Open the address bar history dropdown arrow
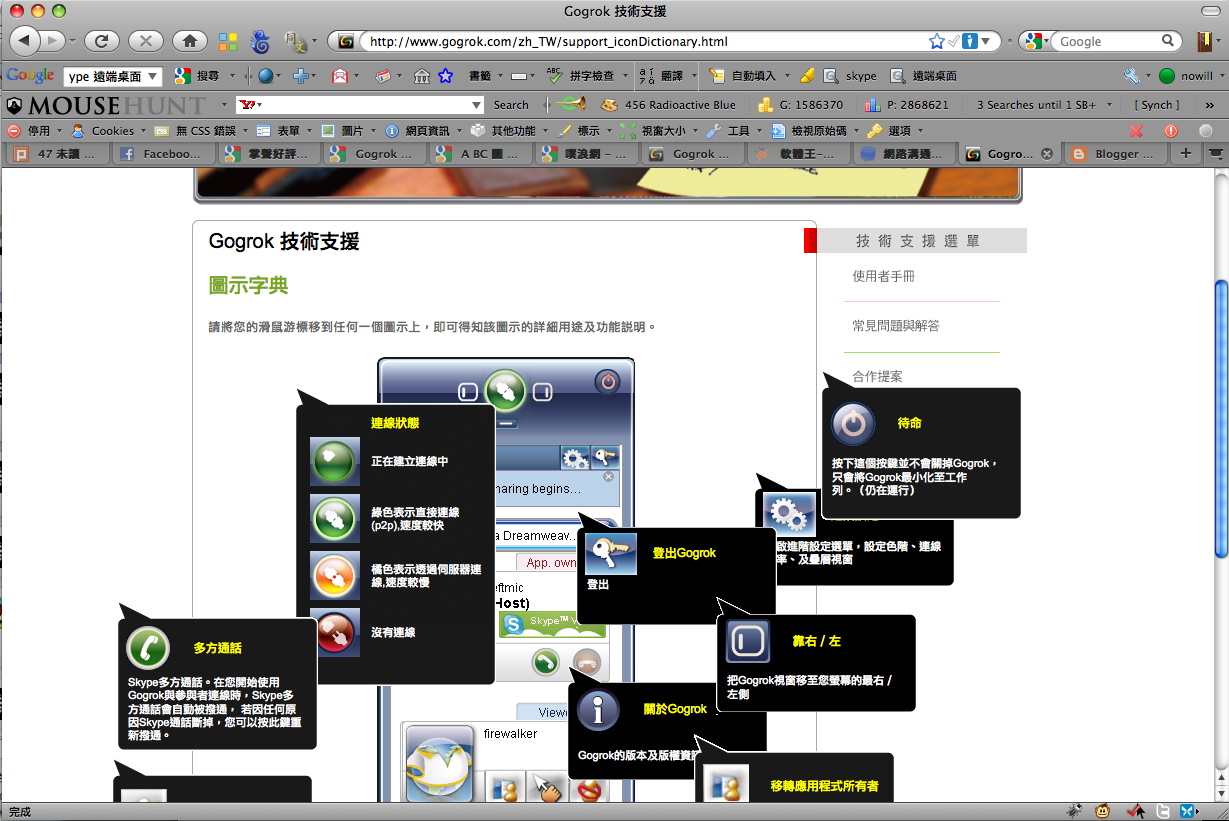1229x821 pixels. pos(986,41)
